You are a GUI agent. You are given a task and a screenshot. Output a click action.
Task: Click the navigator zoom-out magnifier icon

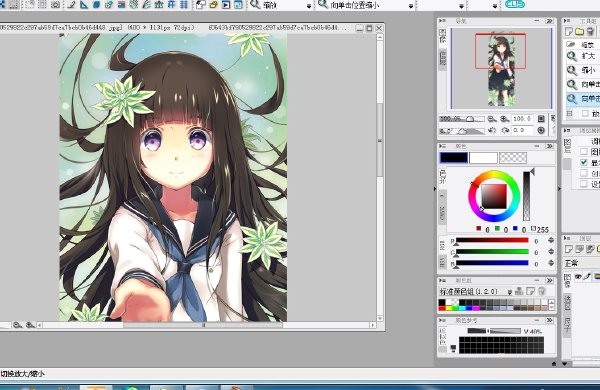(x=492, y=119)
